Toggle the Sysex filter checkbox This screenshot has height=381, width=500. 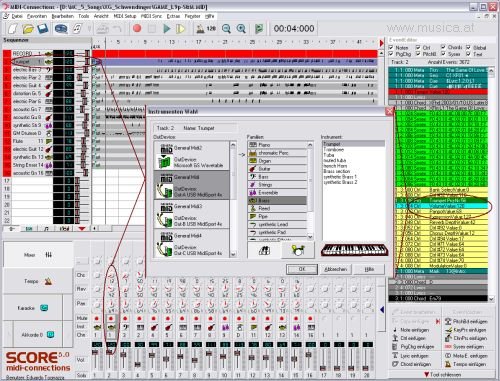tap(443, 54)
